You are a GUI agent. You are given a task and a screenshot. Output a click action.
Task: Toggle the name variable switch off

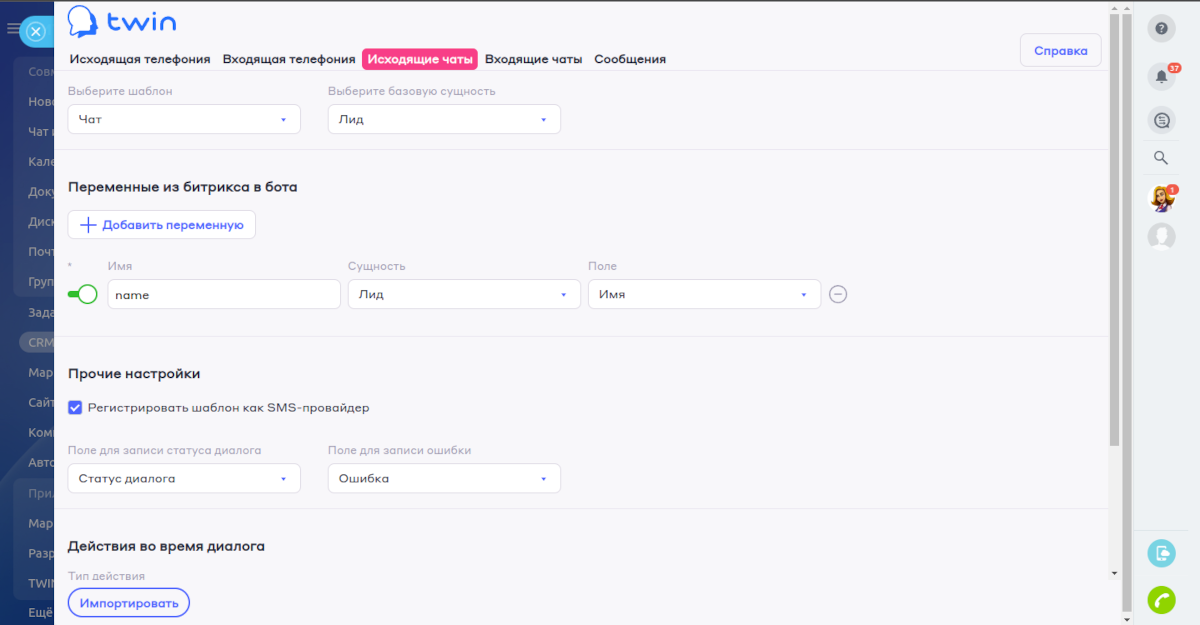tap(82, 294)
